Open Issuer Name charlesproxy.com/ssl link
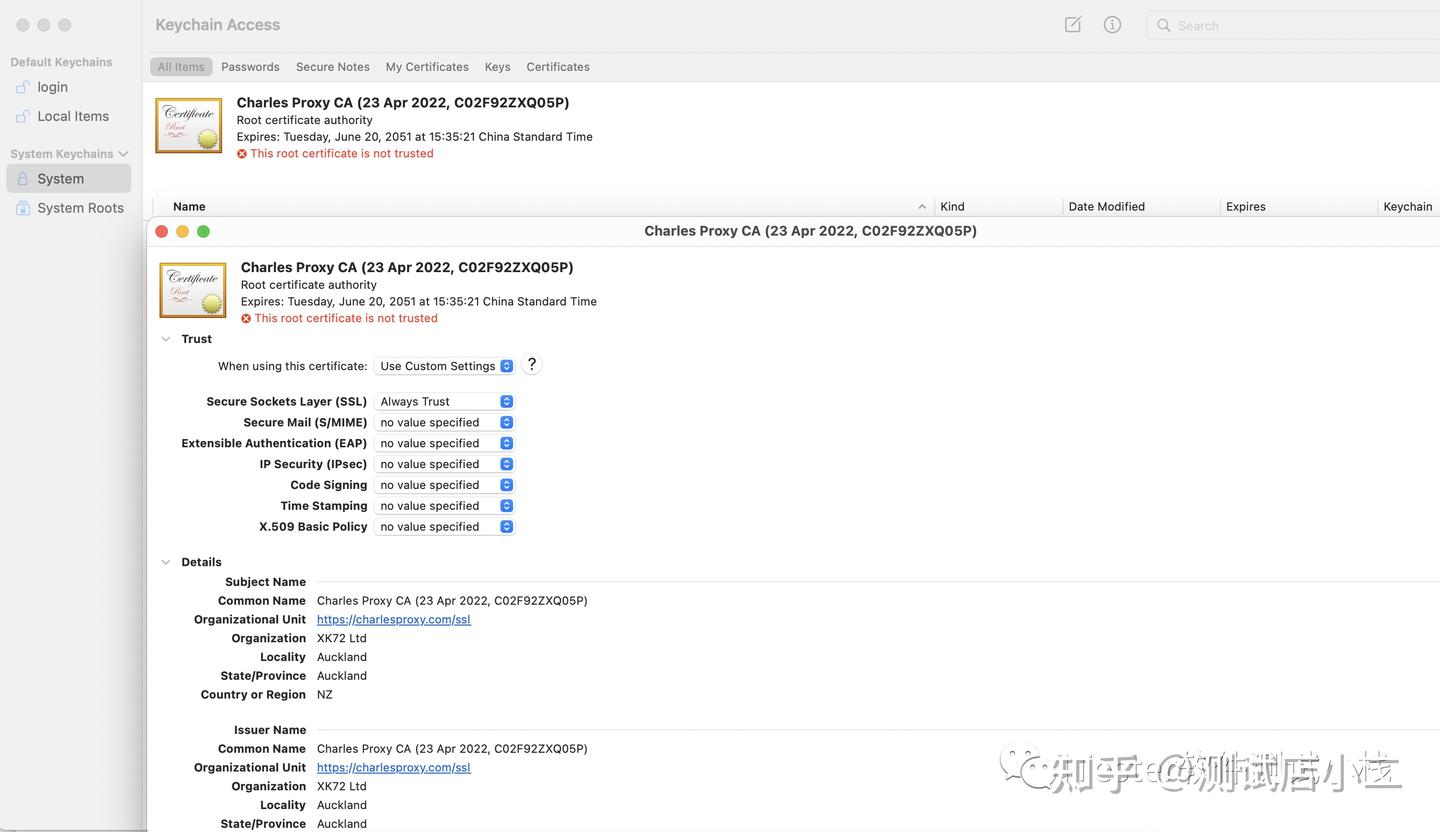 point(394,768)
